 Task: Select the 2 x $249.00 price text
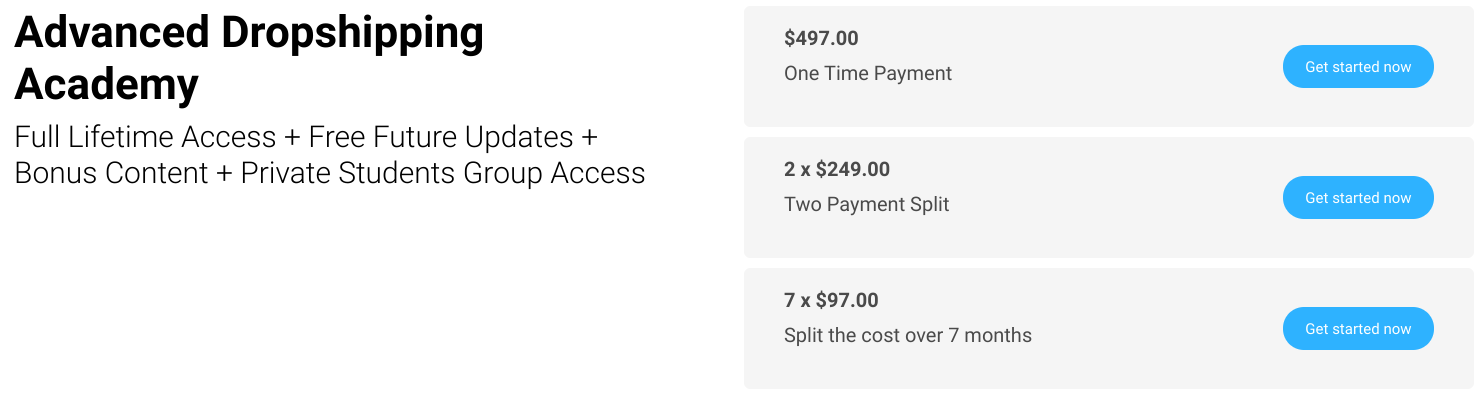tap(837, 170)
